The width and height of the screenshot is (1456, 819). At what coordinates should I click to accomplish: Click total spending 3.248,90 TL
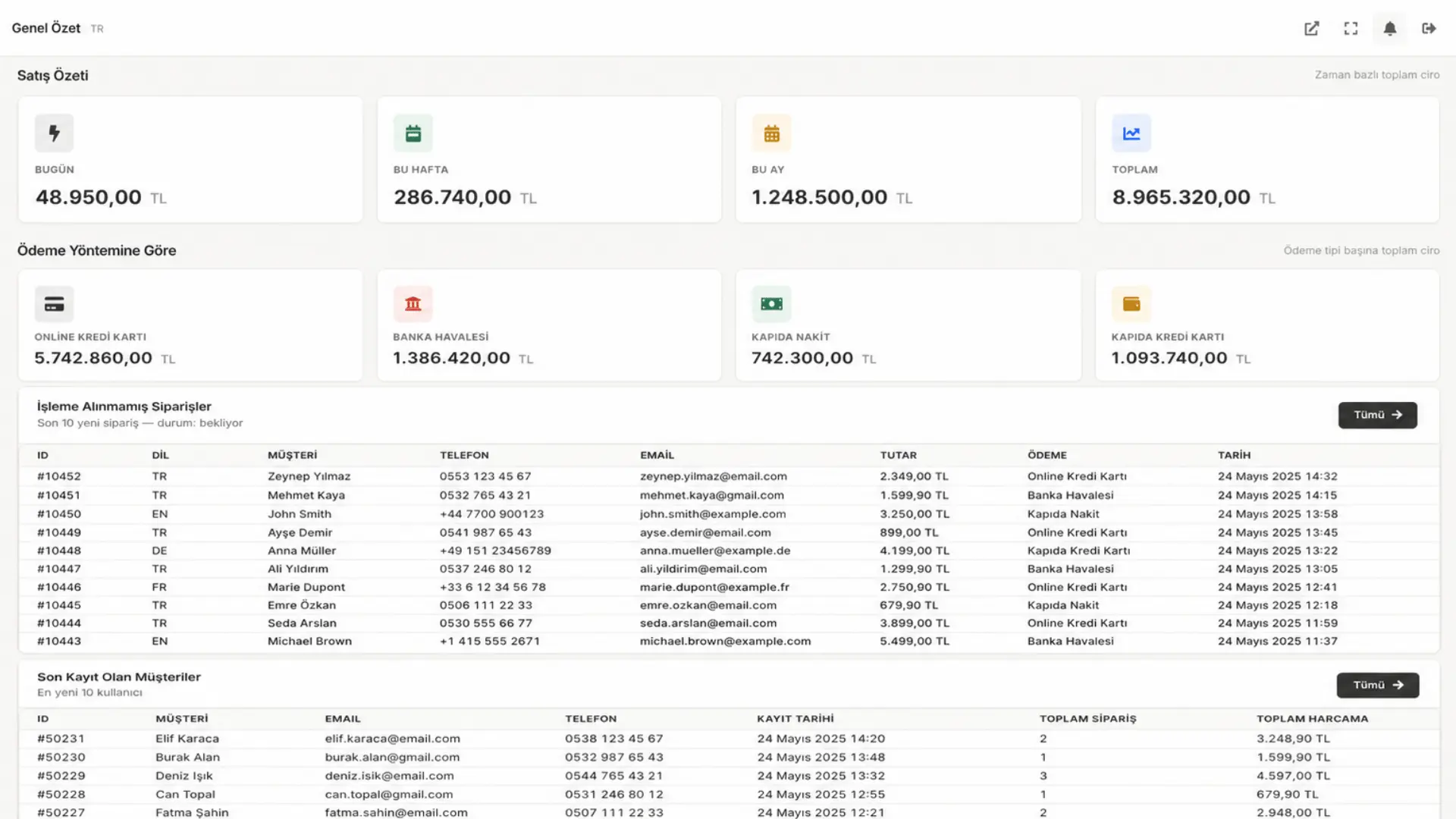click(x=1294, y=739)
